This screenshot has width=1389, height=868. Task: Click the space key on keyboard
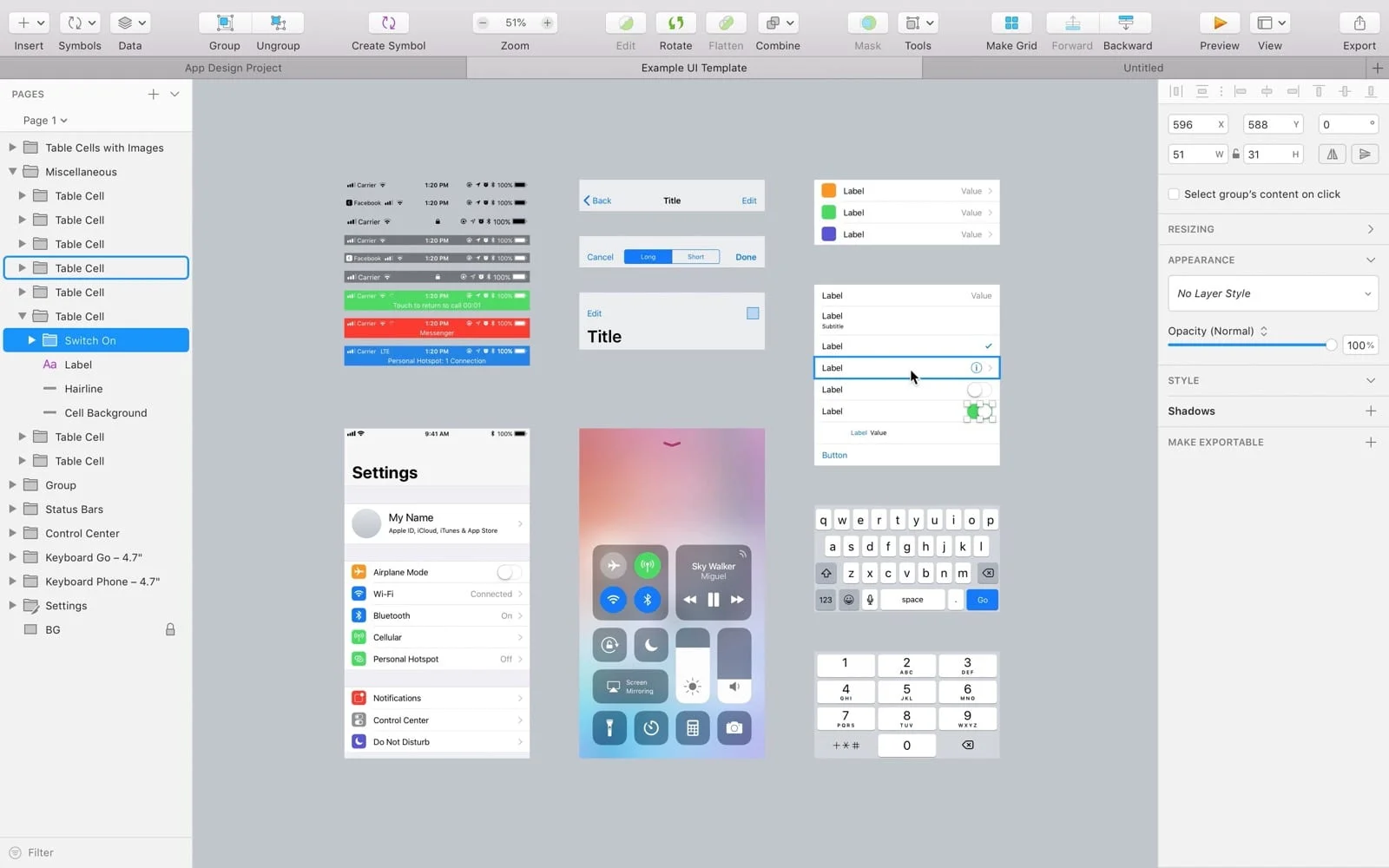[912, 600]
